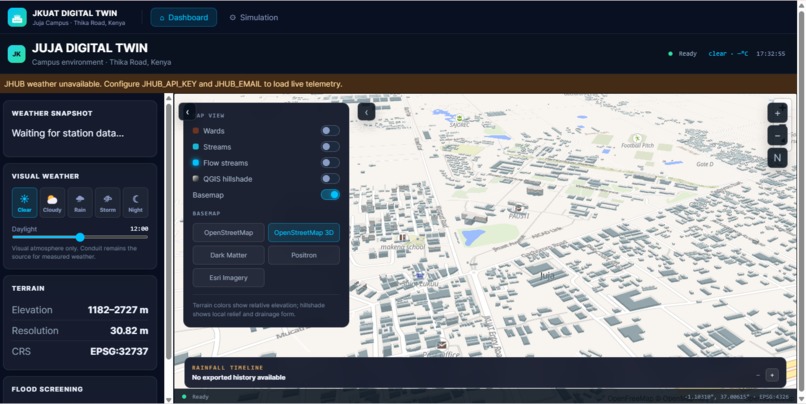Click the CRS value EPSG:32737

click(119, 352)
